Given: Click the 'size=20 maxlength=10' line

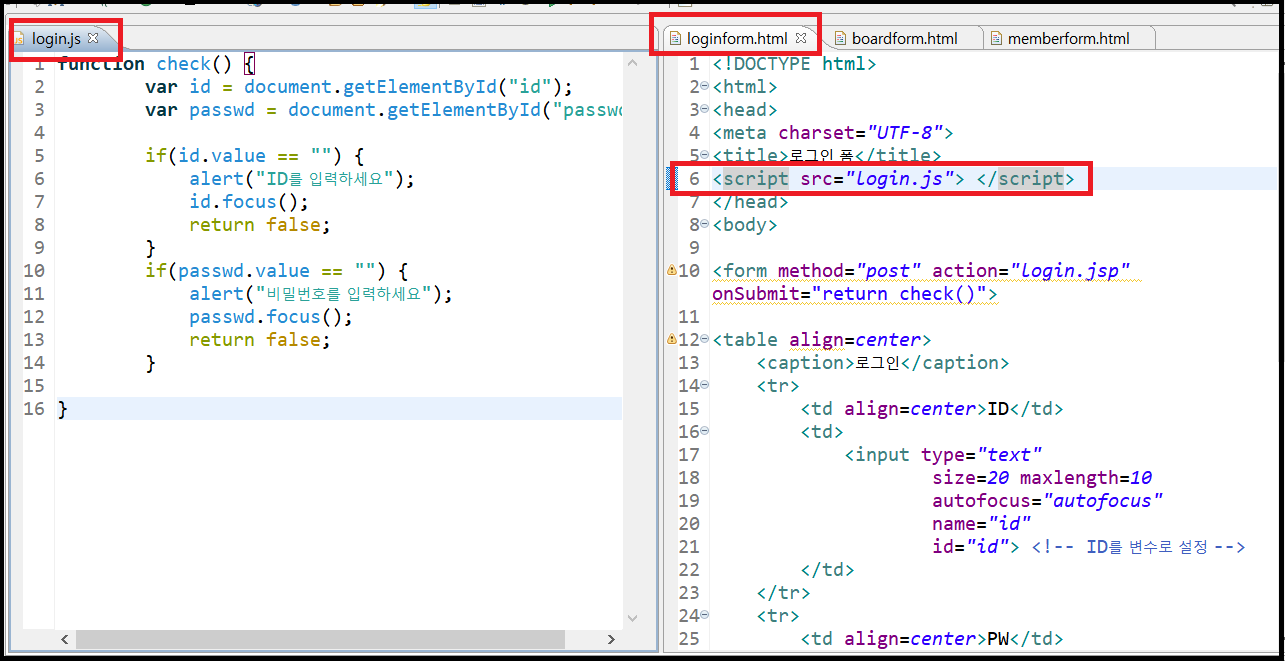Looking at the screenshot, I should [x=1042, y=478].
